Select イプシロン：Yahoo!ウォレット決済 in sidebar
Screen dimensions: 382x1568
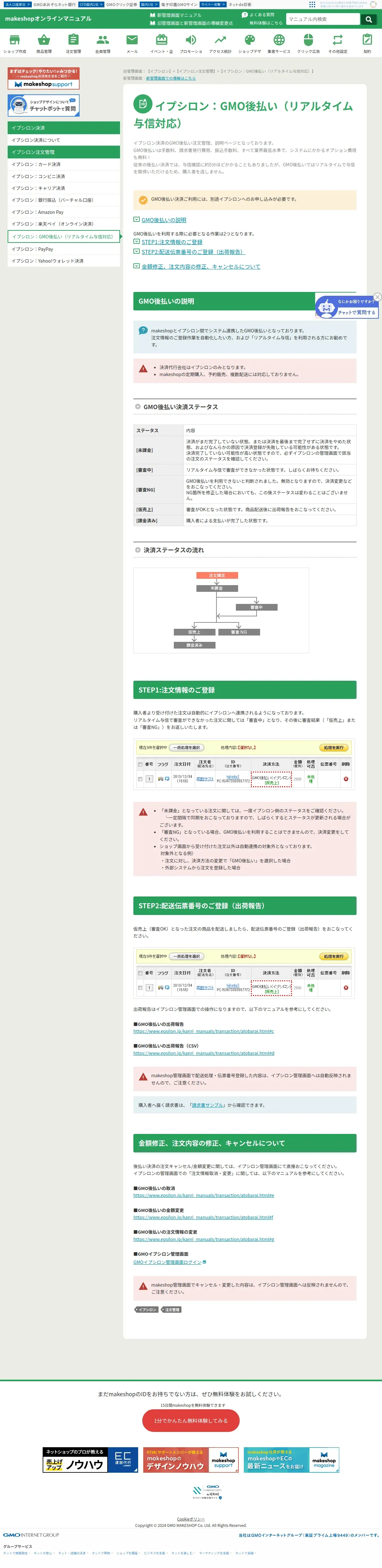tap(64, 261)
